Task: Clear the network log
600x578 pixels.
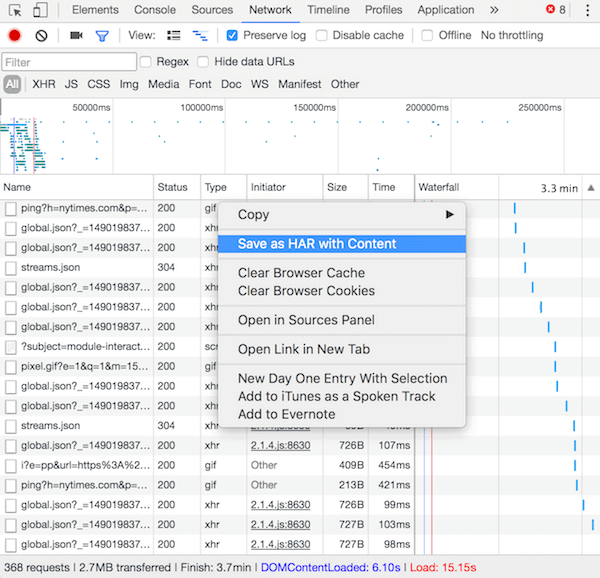Action: (x=41, y=35)
